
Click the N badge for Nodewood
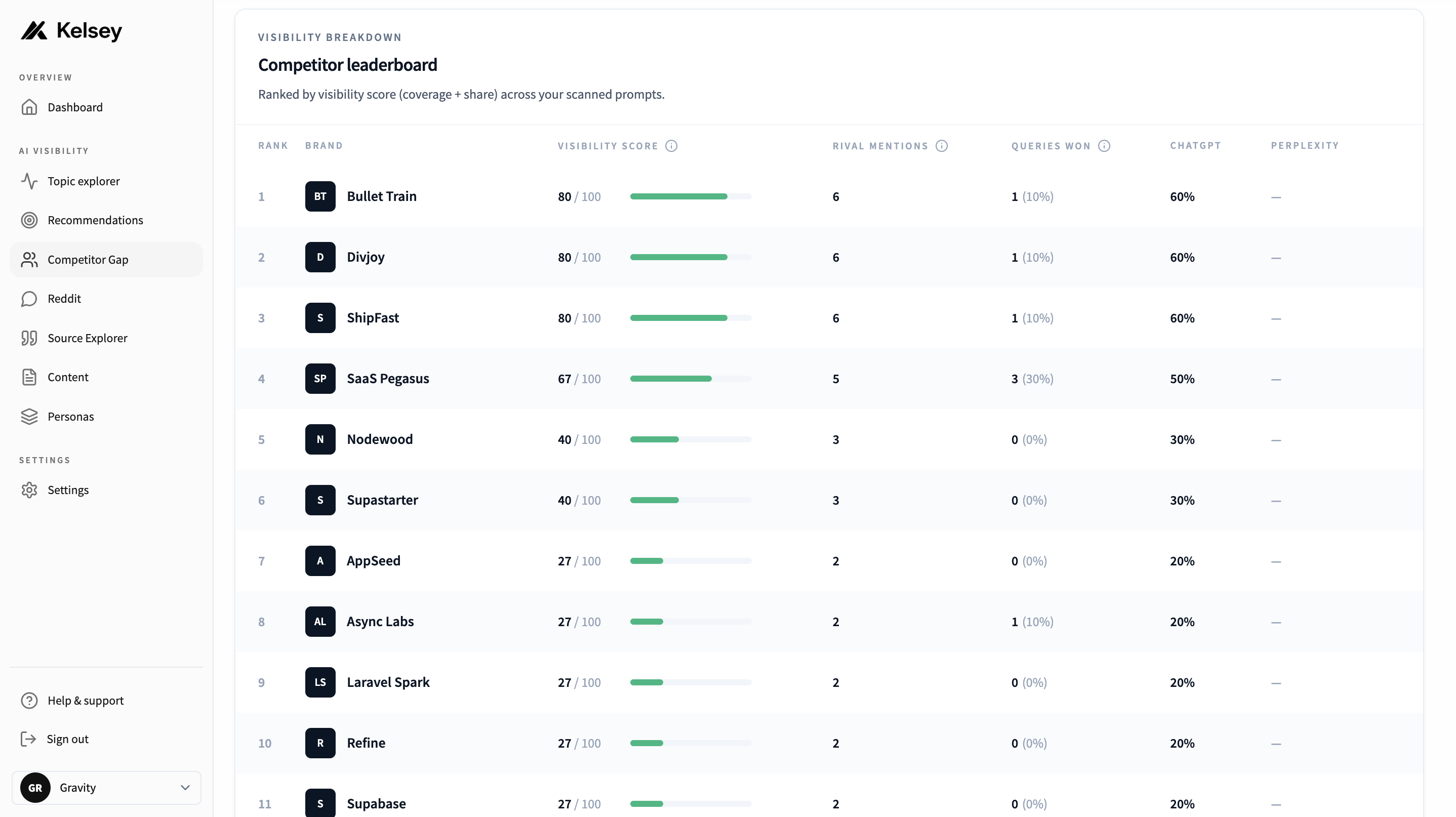click(x=320, y=439)
